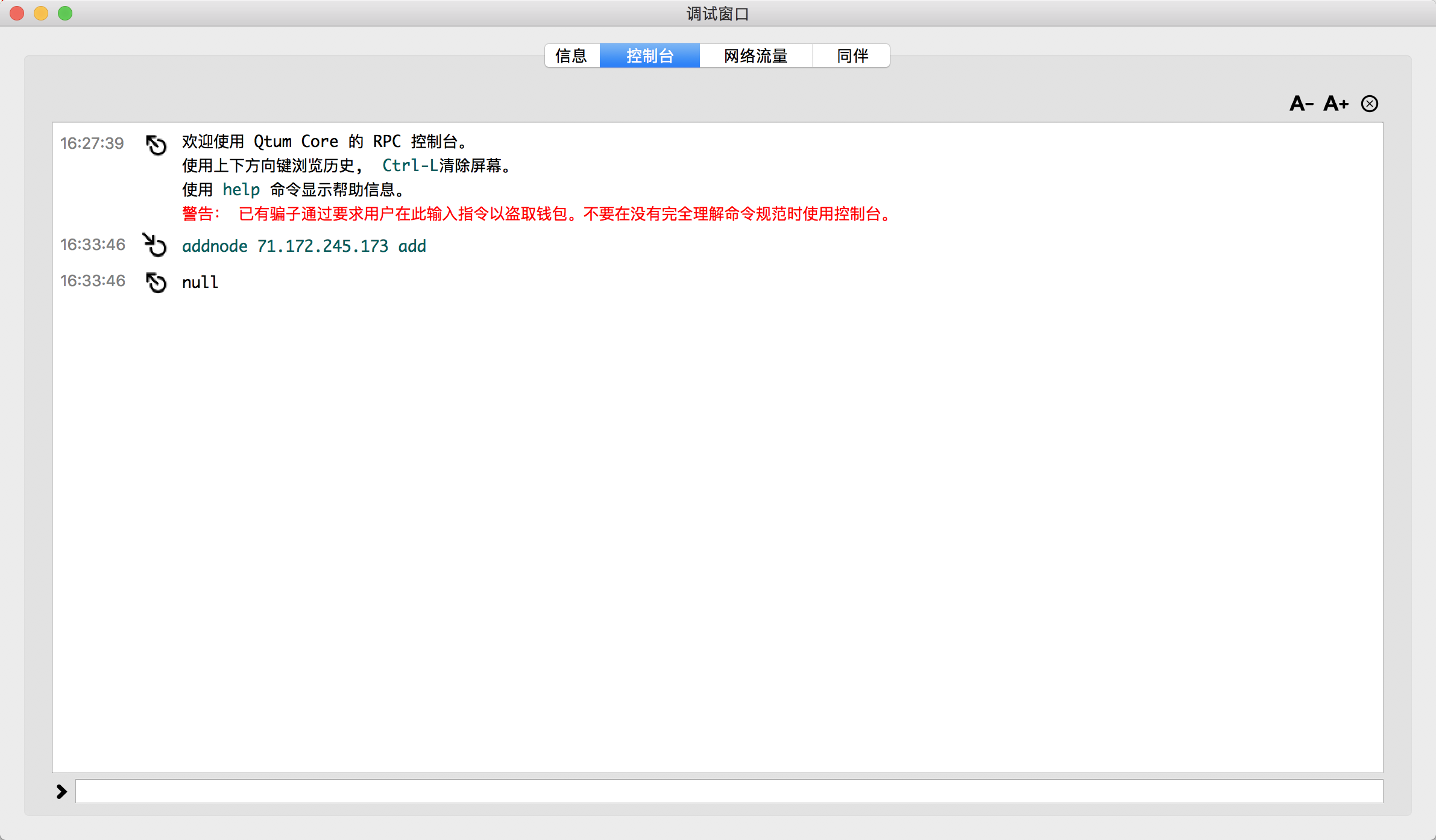1436x840 pixels.
Task: Focus the RPC command input field
Action: pos(728,791)
